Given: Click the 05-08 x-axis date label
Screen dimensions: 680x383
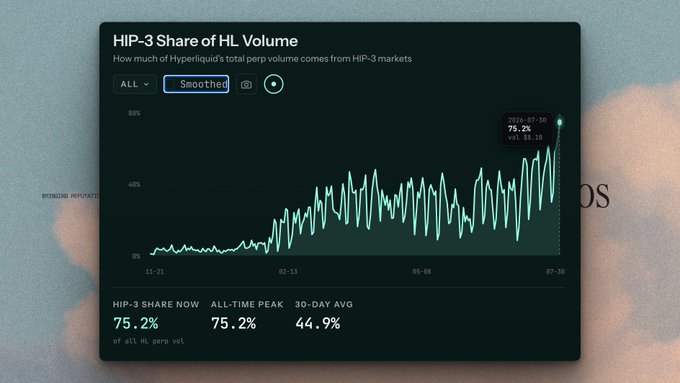Looking at the screenshot, I should point(422,272).
